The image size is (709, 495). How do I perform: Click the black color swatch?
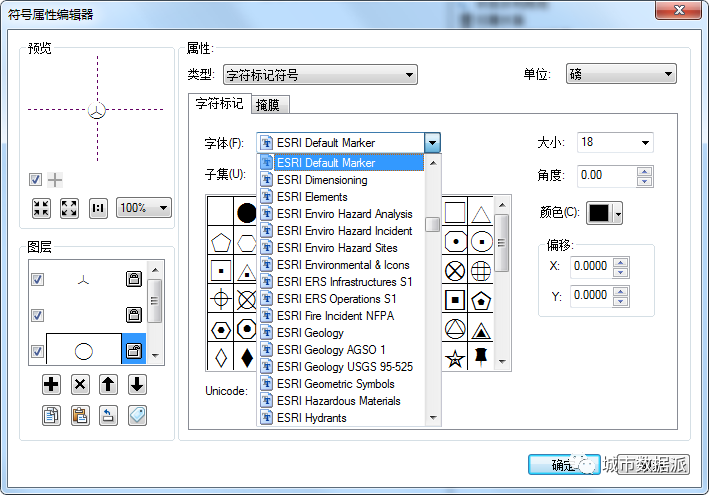pos(599,213)
